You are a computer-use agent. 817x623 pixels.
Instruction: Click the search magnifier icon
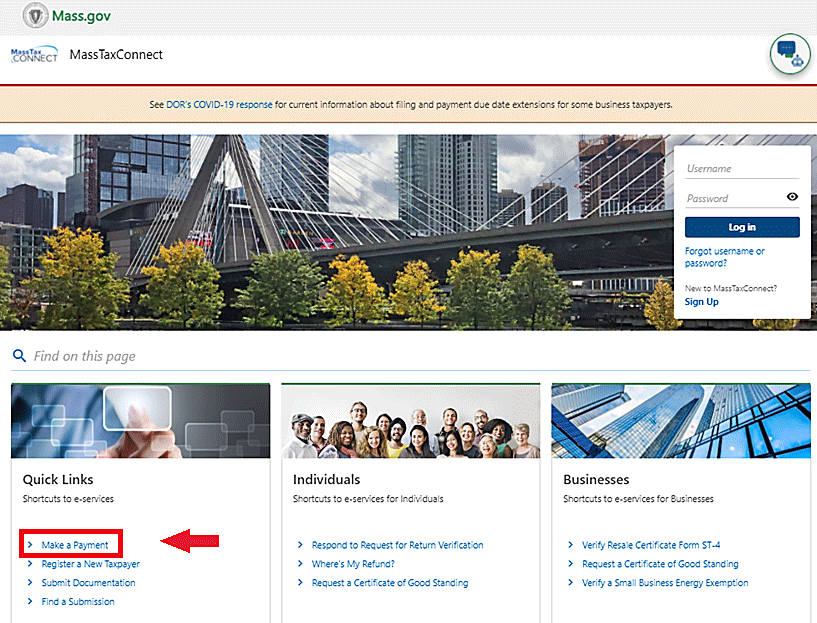pyautogui.click(x=19, y=356)
